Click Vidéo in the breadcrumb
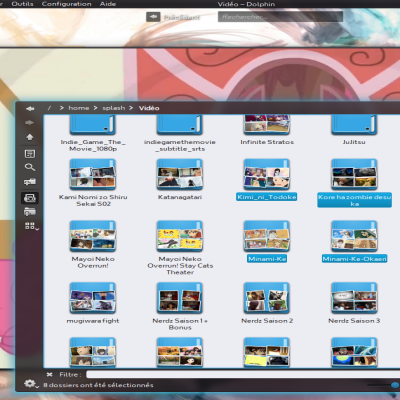This screenshot has height=400, width=400. tap(149, 108)
